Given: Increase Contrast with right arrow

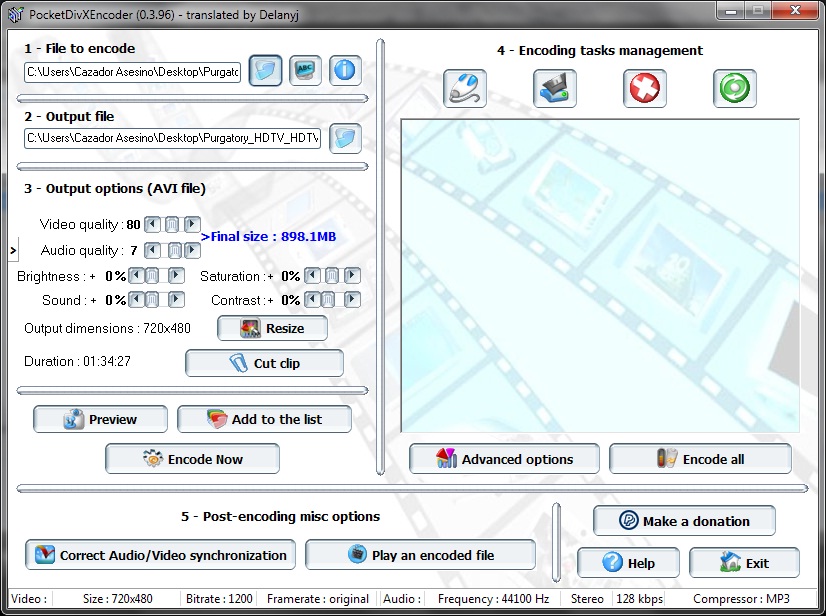Looking at the screenshot, I should click(x=352, y=300).
